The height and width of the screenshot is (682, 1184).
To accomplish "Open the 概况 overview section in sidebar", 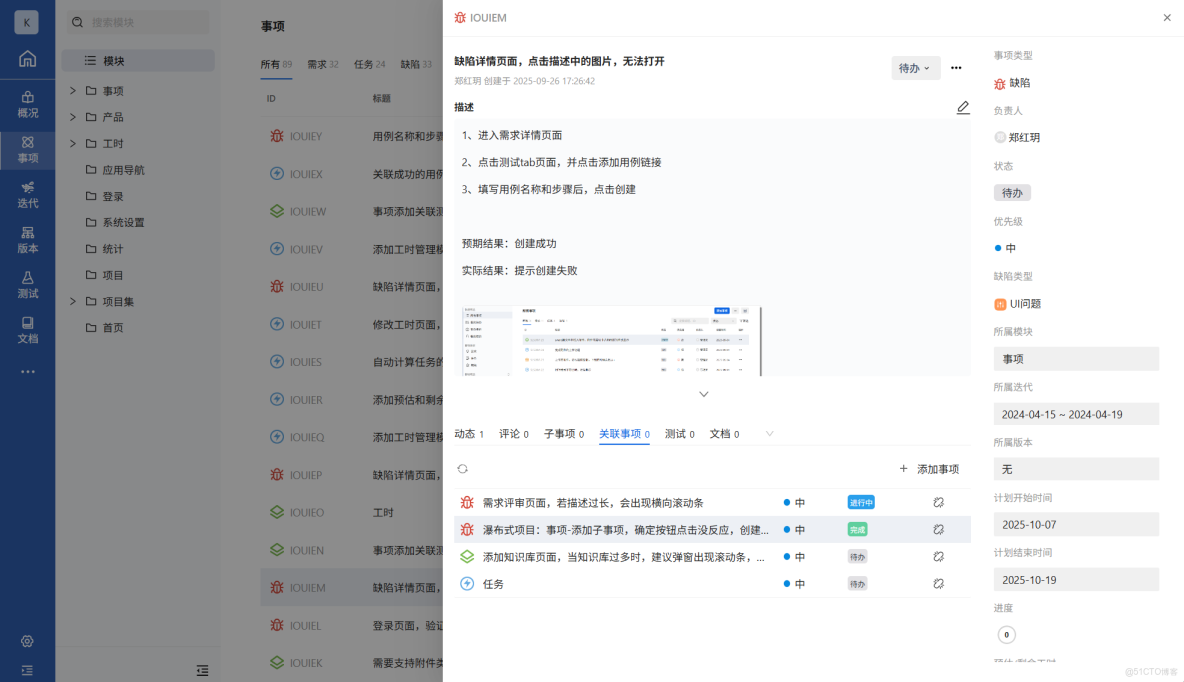I will point(27,105).
